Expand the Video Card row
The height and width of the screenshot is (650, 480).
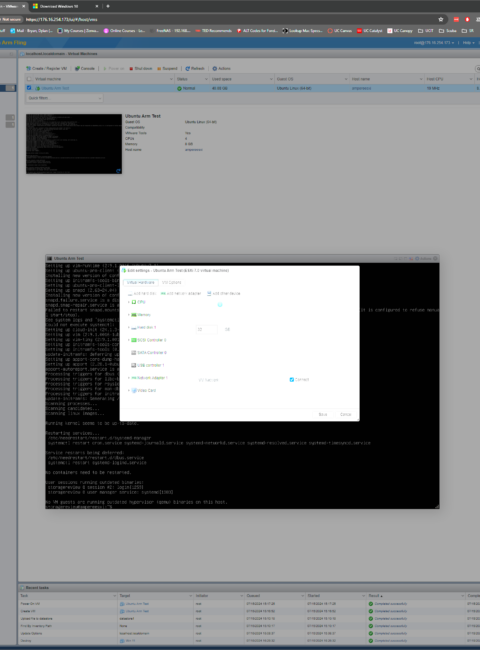(128, 390)
